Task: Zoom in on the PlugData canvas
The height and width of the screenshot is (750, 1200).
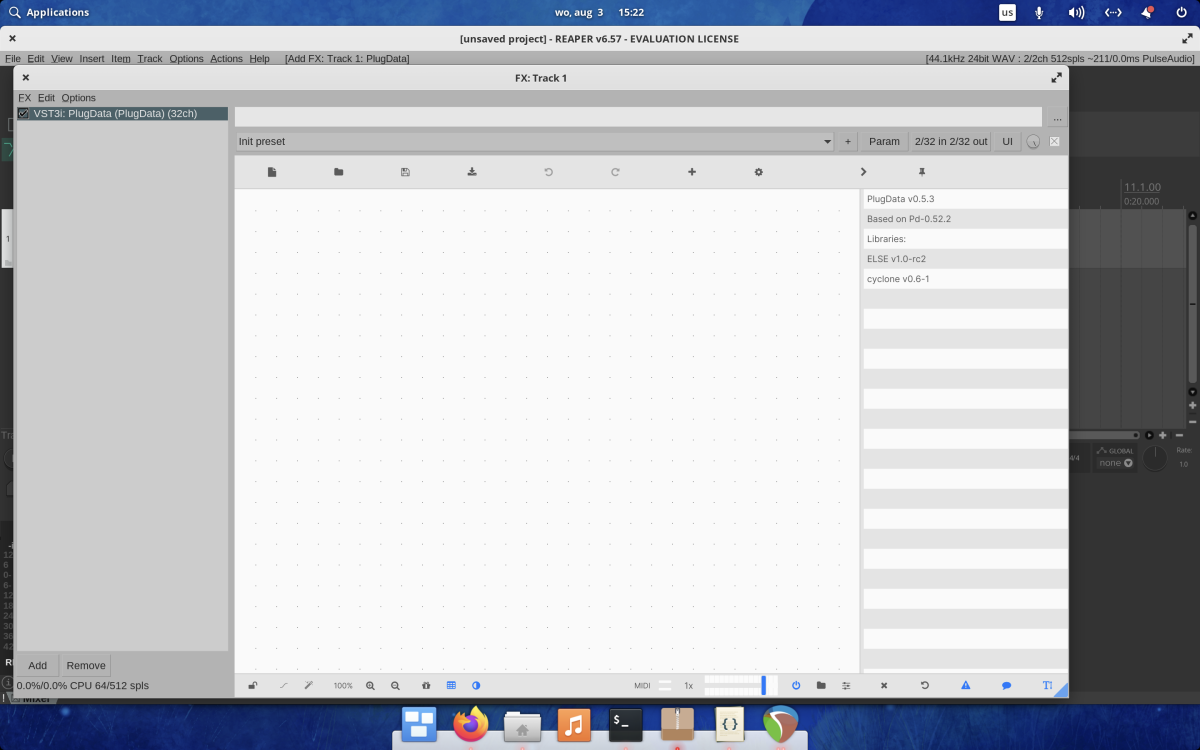Action: [370, 686]
